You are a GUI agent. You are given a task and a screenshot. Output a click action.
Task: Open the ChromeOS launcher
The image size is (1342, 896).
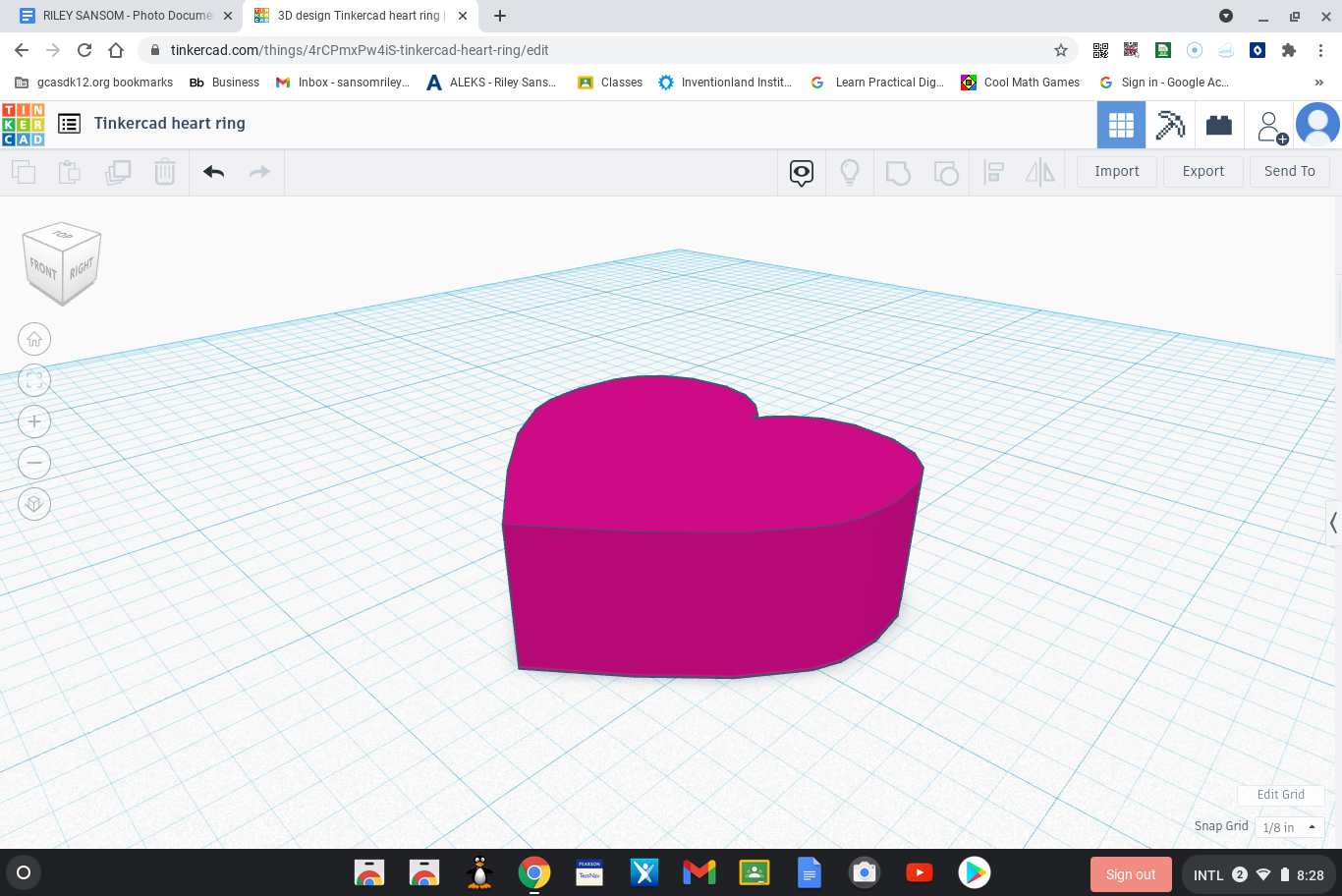coord(24,872)
